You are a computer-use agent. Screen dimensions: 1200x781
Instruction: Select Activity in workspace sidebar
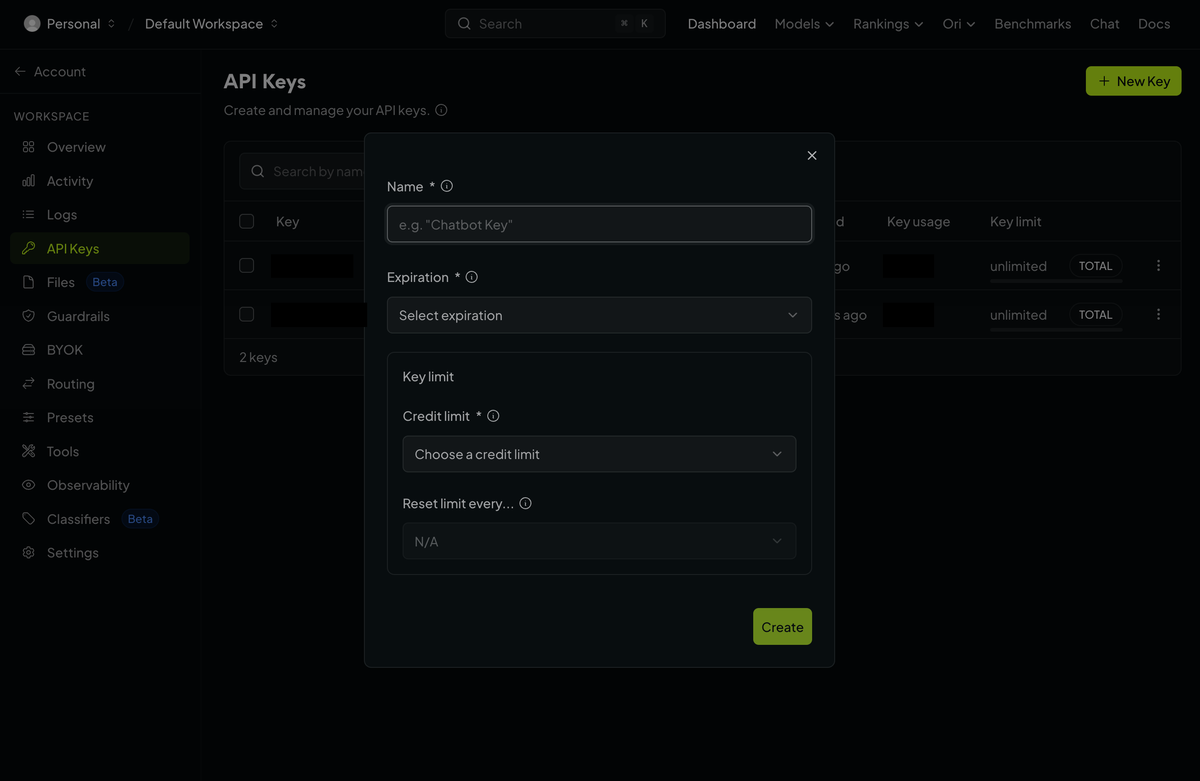tap(100, 181)
